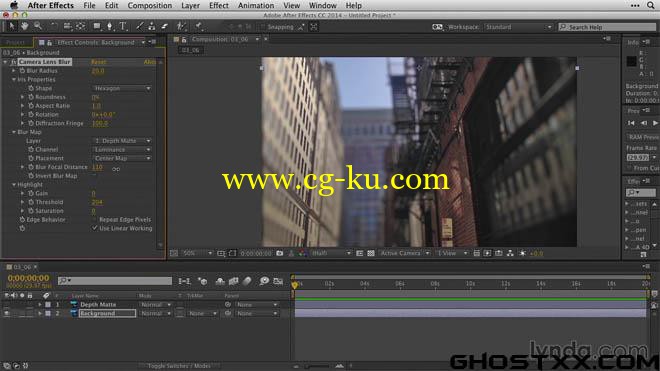660x371 pixels.
Task: Open the Workspace Standard dropdown
Action: (x=518, y=27)
